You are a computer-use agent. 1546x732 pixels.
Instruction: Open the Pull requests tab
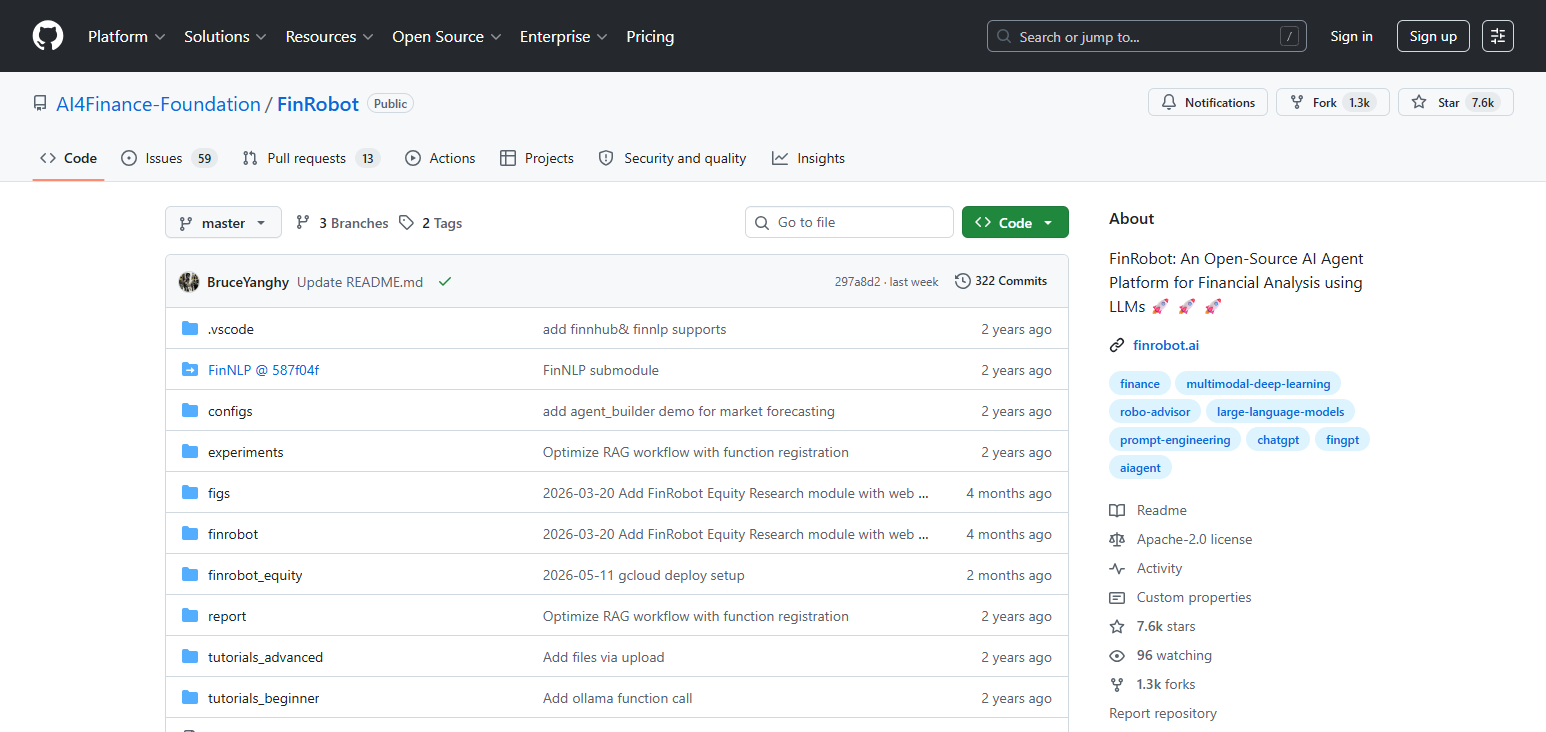pyautogui.click(x=311, y=158)
